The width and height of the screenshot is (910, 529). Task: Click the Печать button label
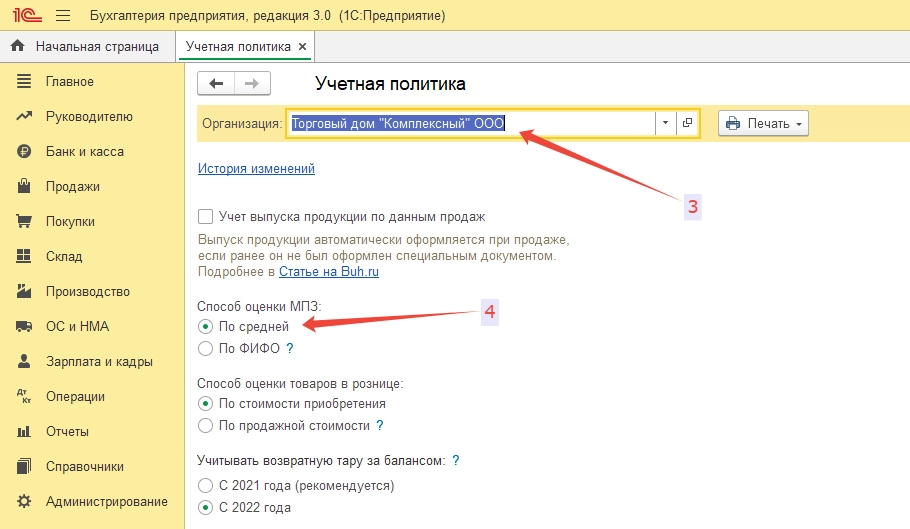(x=768, y=124)
